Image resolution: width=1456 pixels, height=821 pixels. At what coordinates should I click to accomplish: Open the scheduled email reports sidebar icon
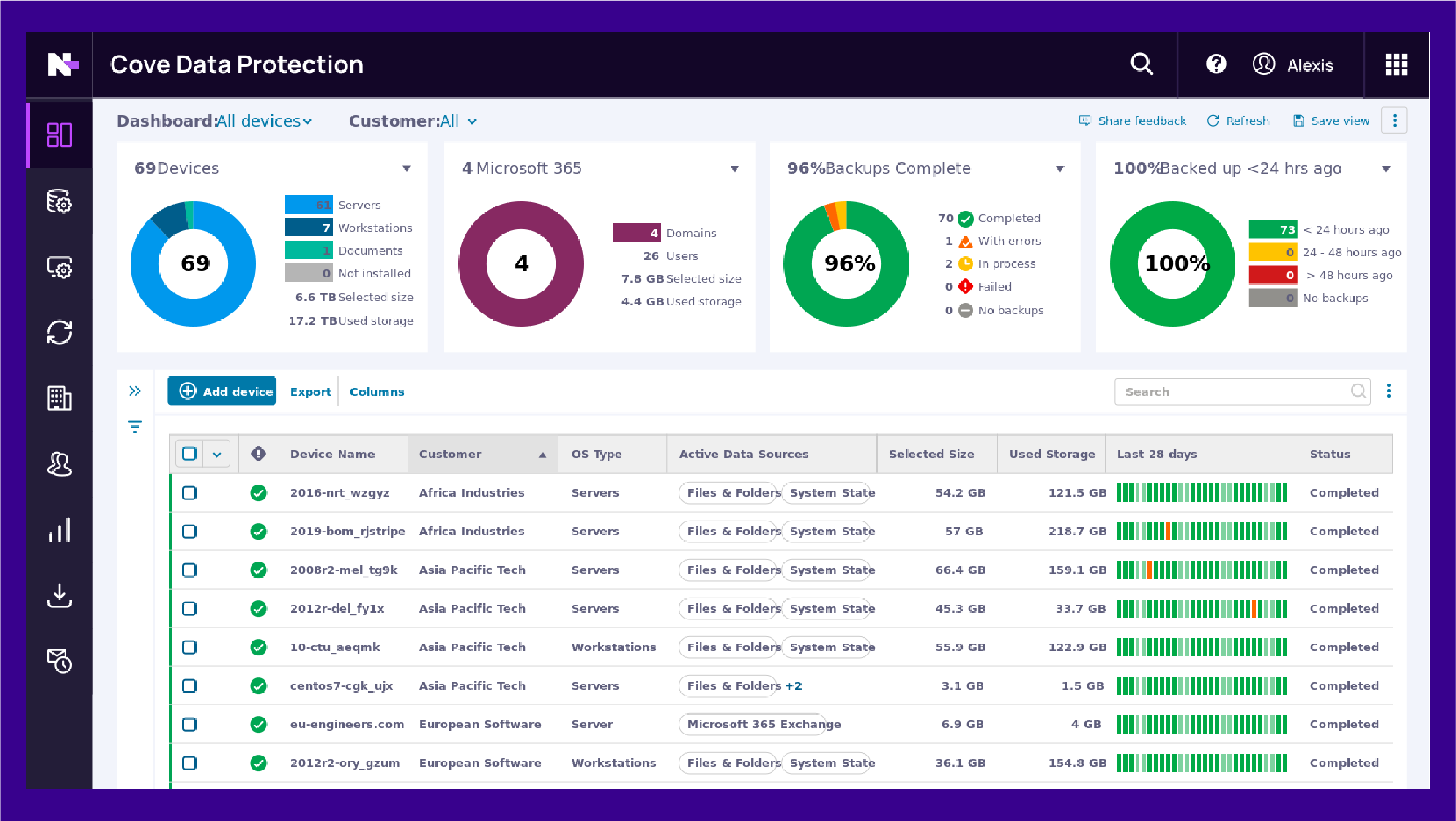click(59, 661)
